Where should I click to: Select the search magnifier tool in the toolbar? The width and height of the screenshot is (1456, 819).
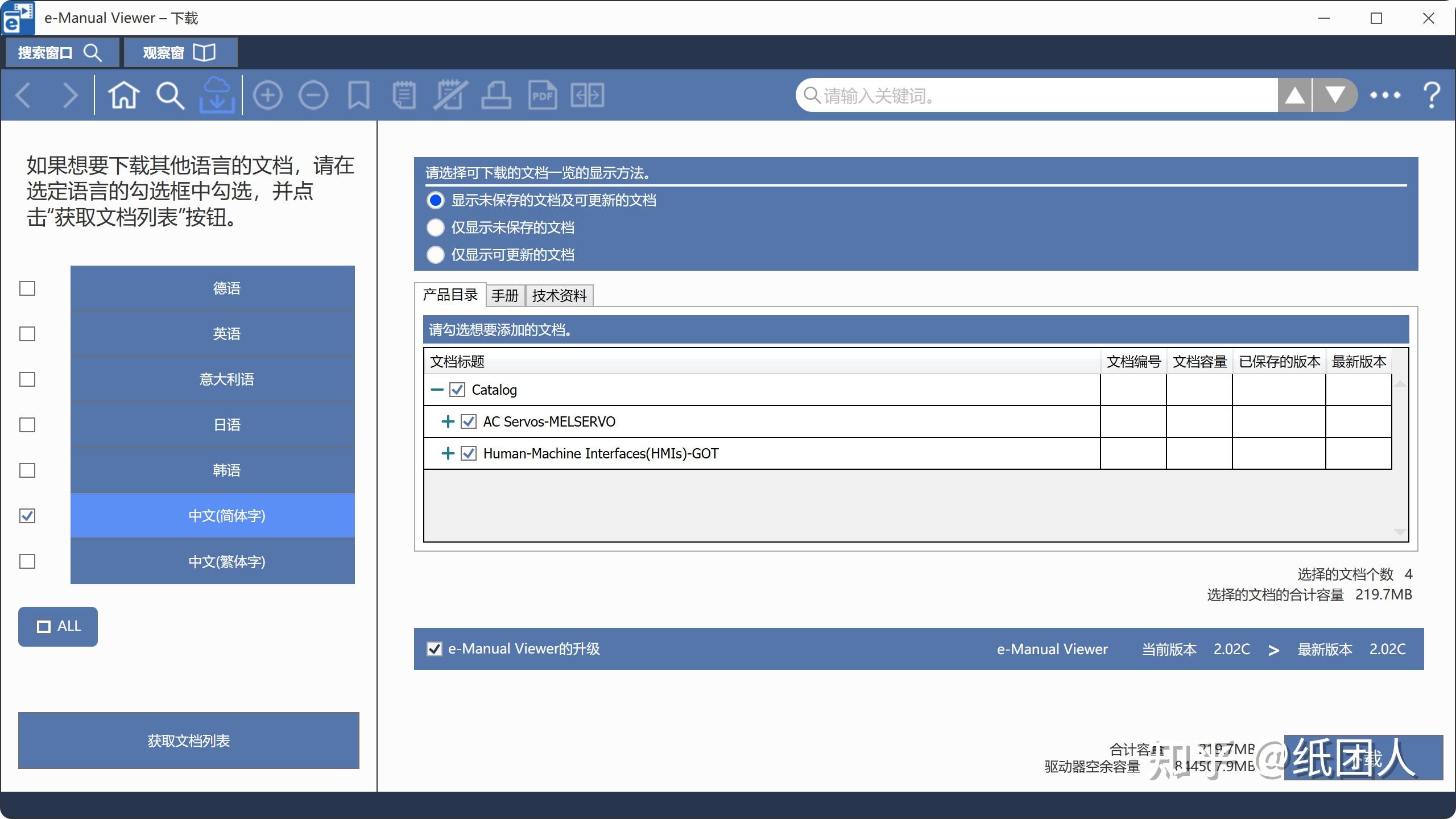[x=169, y=94]
